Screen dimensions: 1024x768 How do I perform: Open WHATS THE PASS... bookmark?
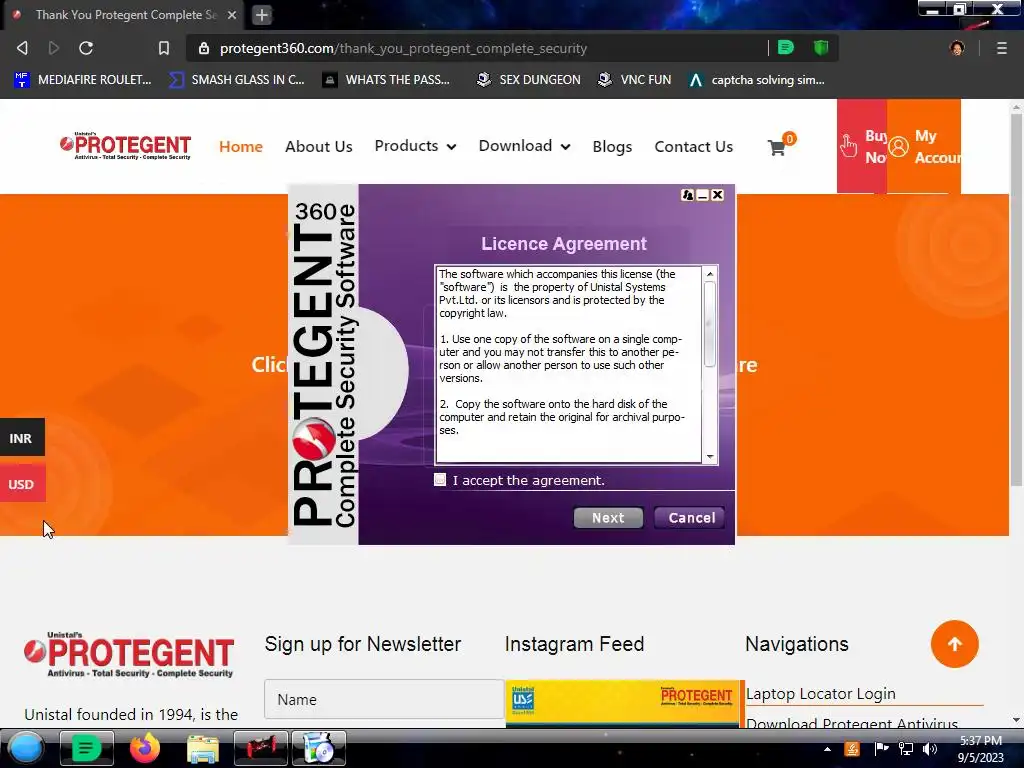[x=386, y=80]
